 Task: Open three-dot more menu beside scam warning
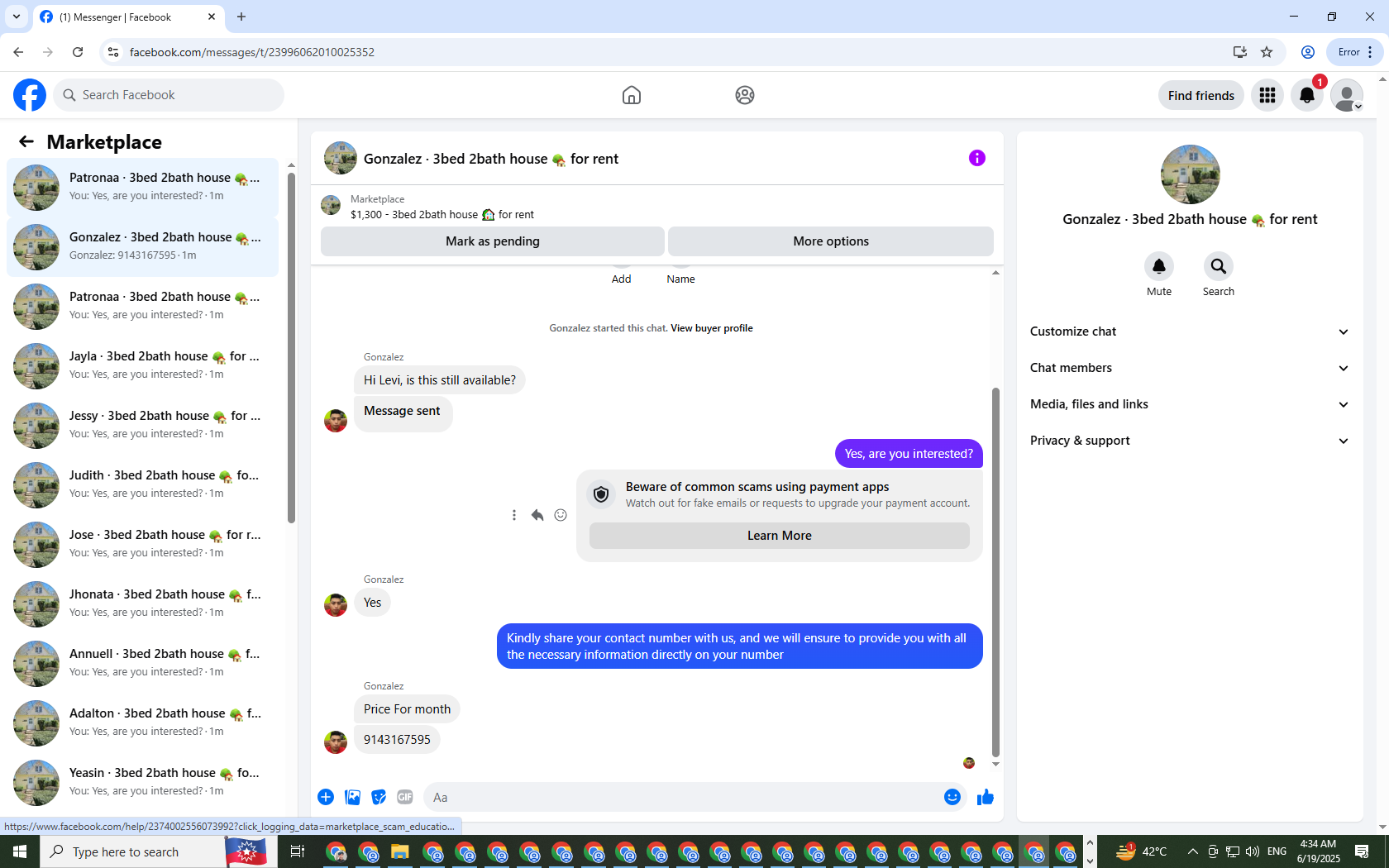pos(514,515)
